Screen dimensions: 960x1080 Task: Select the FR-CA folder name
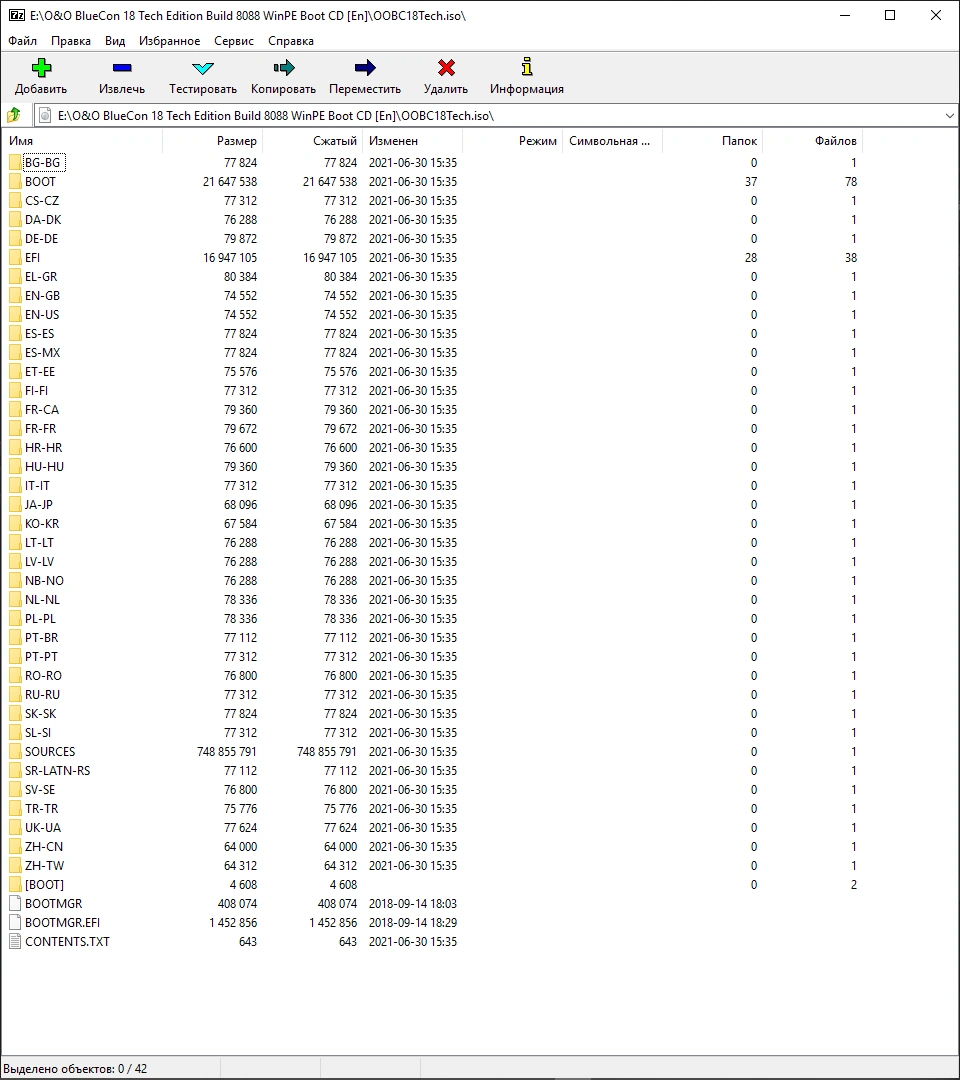(x=42, y=410)
